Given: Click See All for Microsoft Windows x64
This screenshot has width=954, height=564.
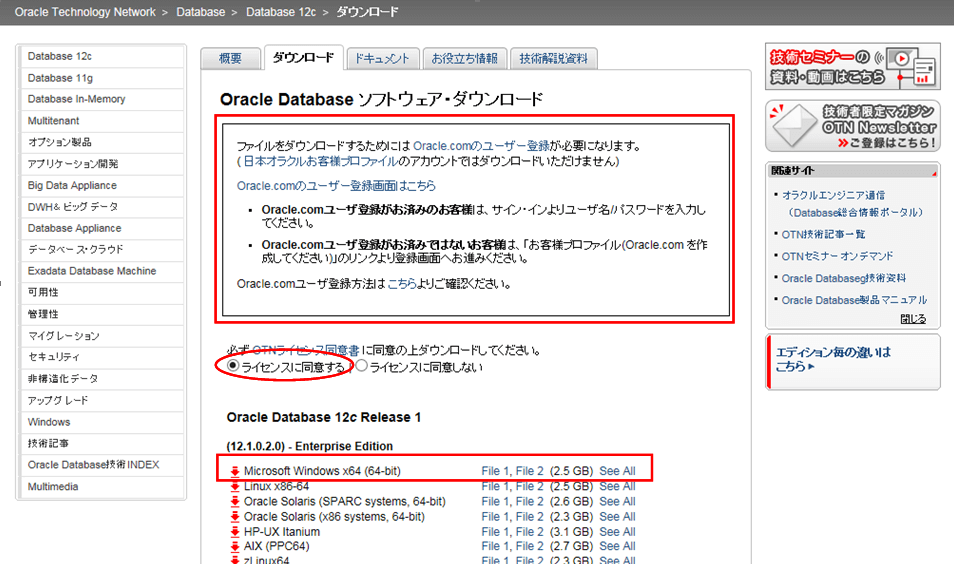Looking at the screenshot, I should (617, 471).
